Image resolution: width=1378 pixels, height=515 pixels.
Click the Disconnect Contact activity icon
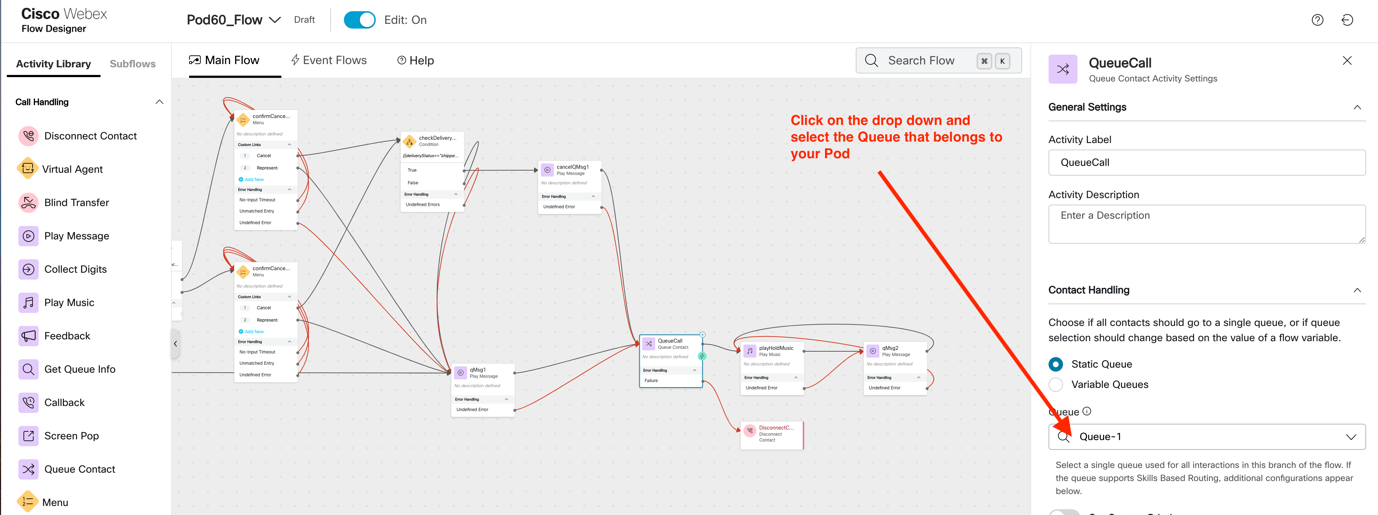28,136
